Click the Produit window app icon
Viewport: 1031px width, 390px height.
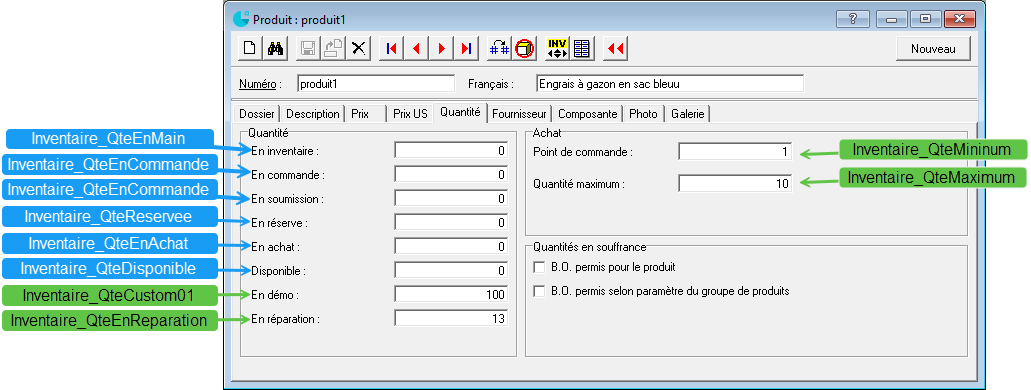[241, 18]
